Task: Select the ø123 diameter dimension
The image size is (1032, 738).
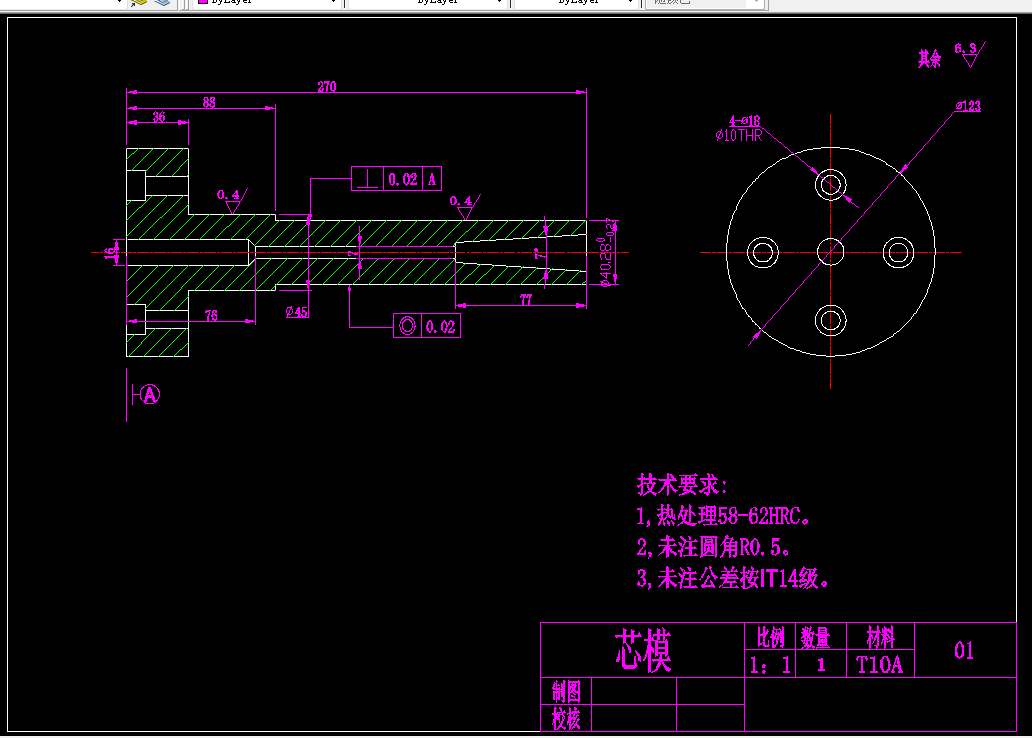Action: tap(968, 106)
